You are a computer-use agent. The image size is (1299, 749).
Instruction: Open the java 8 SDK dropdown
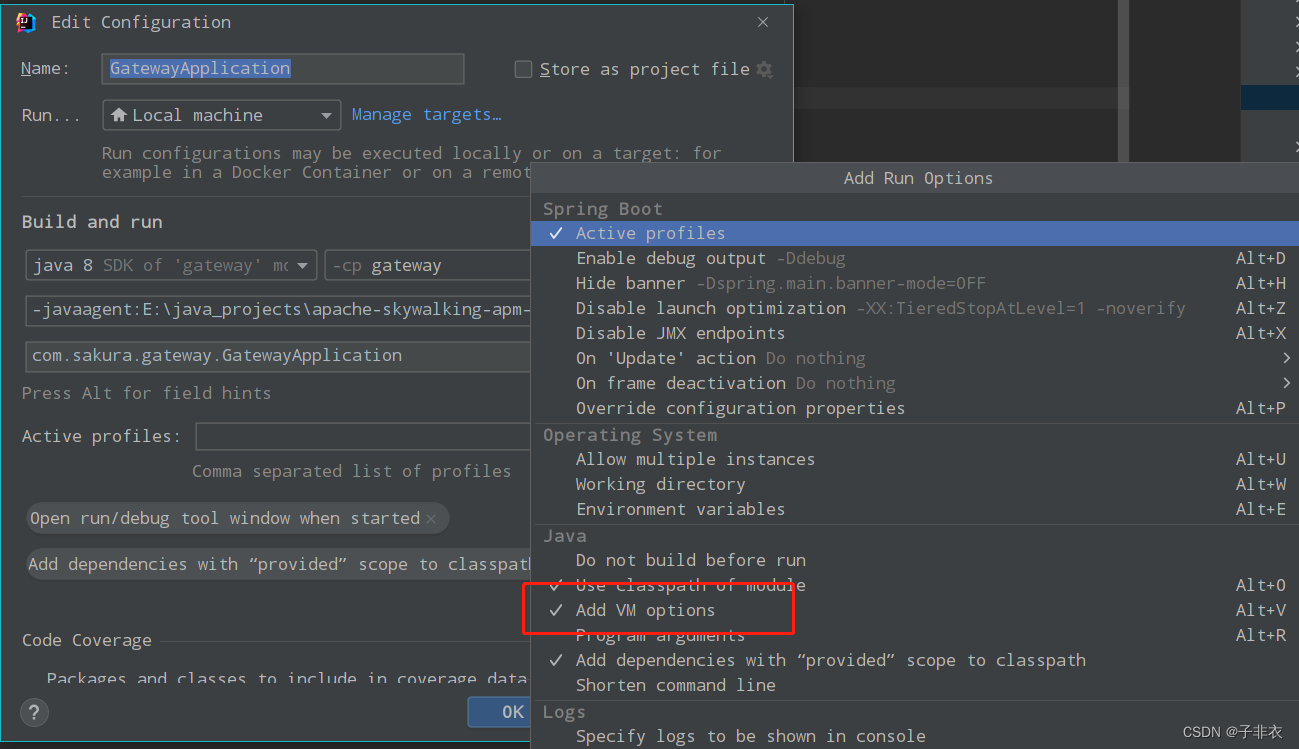click(x=172, y=265)
